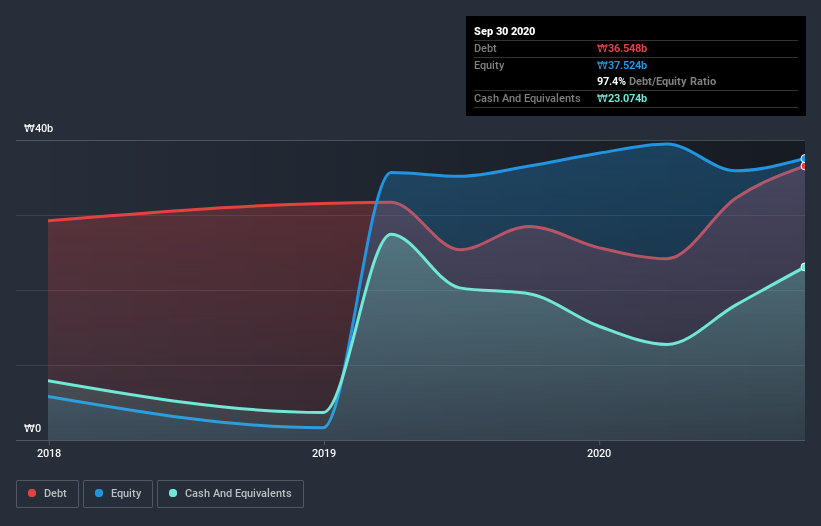Click the blue Equity endpoint marker
This screenshot has height=526, width=821.
[x=804, y=159]
